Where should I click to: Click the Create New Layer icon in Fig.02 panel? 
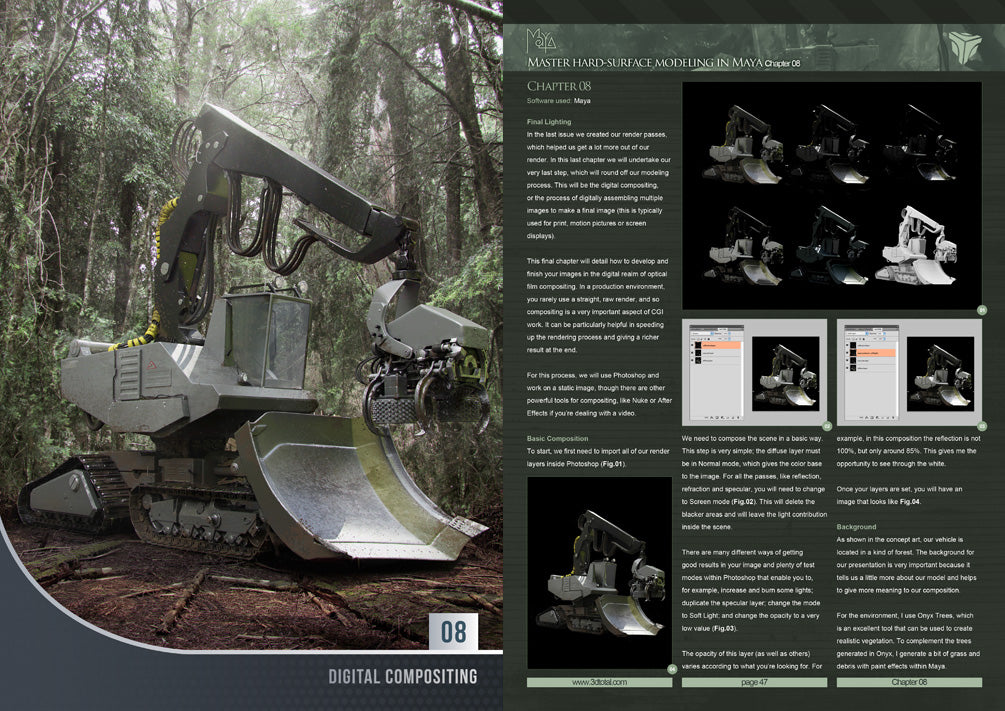pos(732,417)
